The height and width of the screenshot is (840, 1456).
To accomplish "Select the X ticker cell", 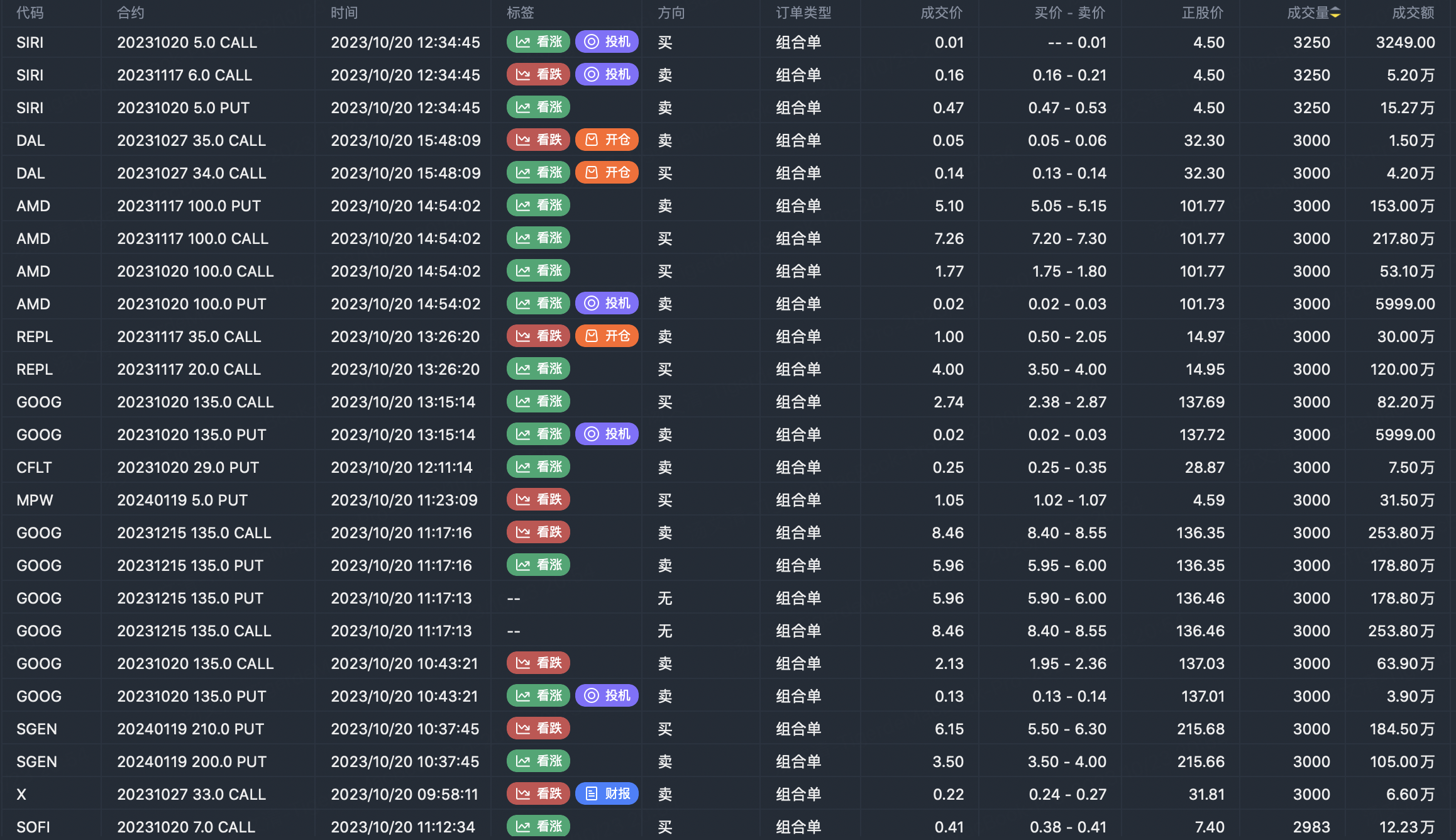I will 21,795.
